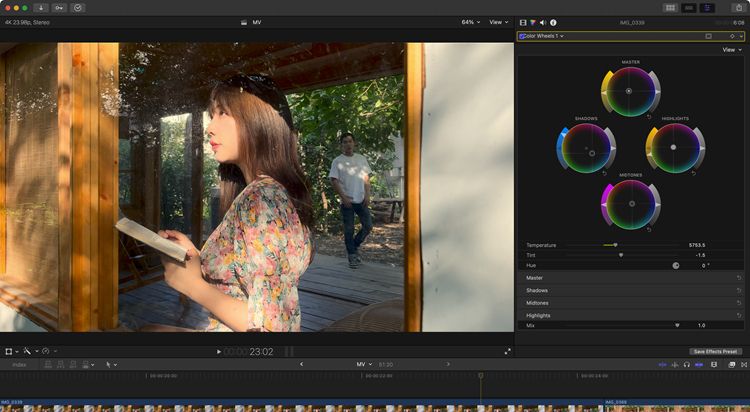Toggle the browser panel layout button
Viewport: 750px width, 412px height.
pyautogui.click(x=671, y=8)
